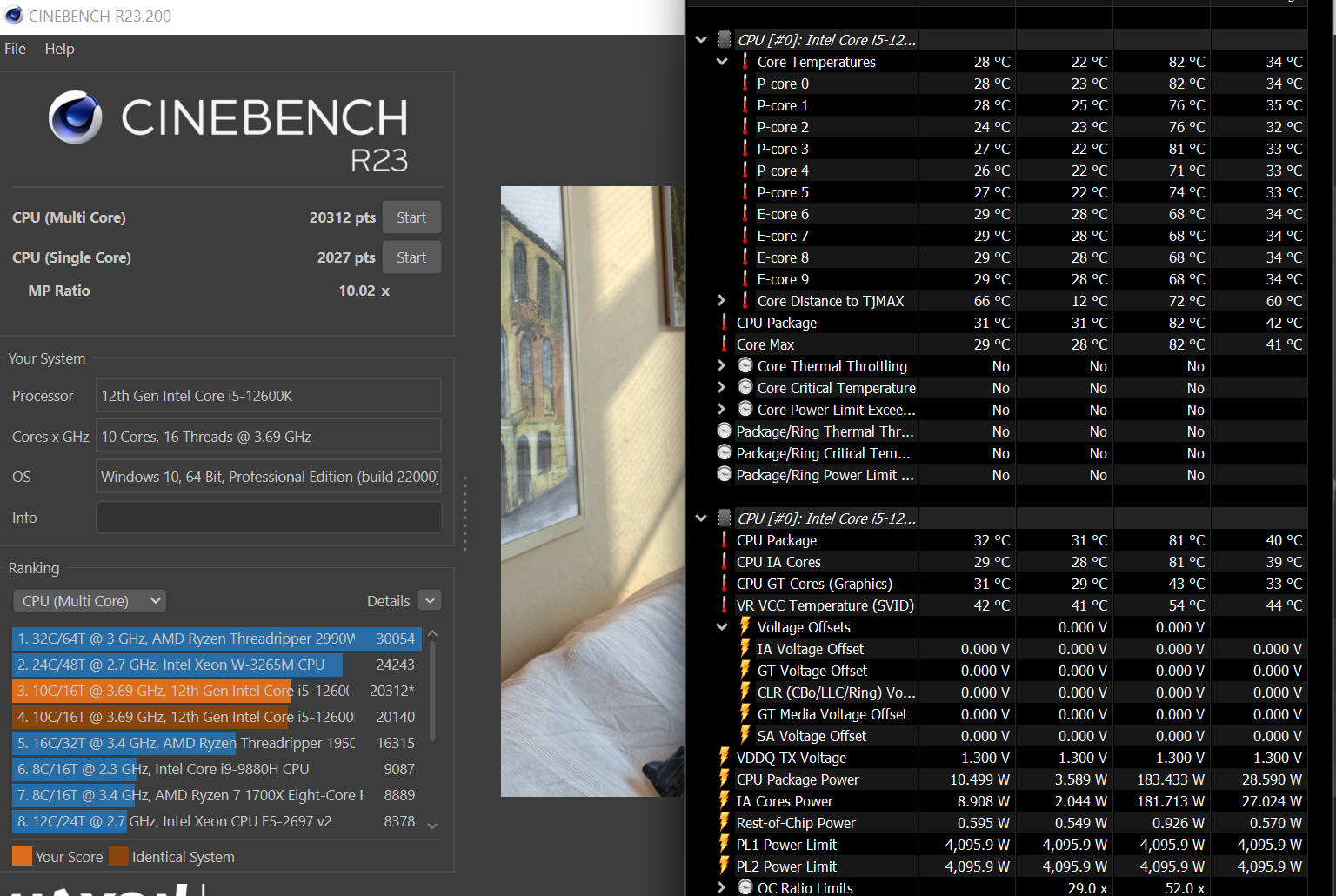1336x896 pixels.
Task: Click the CPU Package Power label in HWiNFO
Action: [x=798, y=779]
